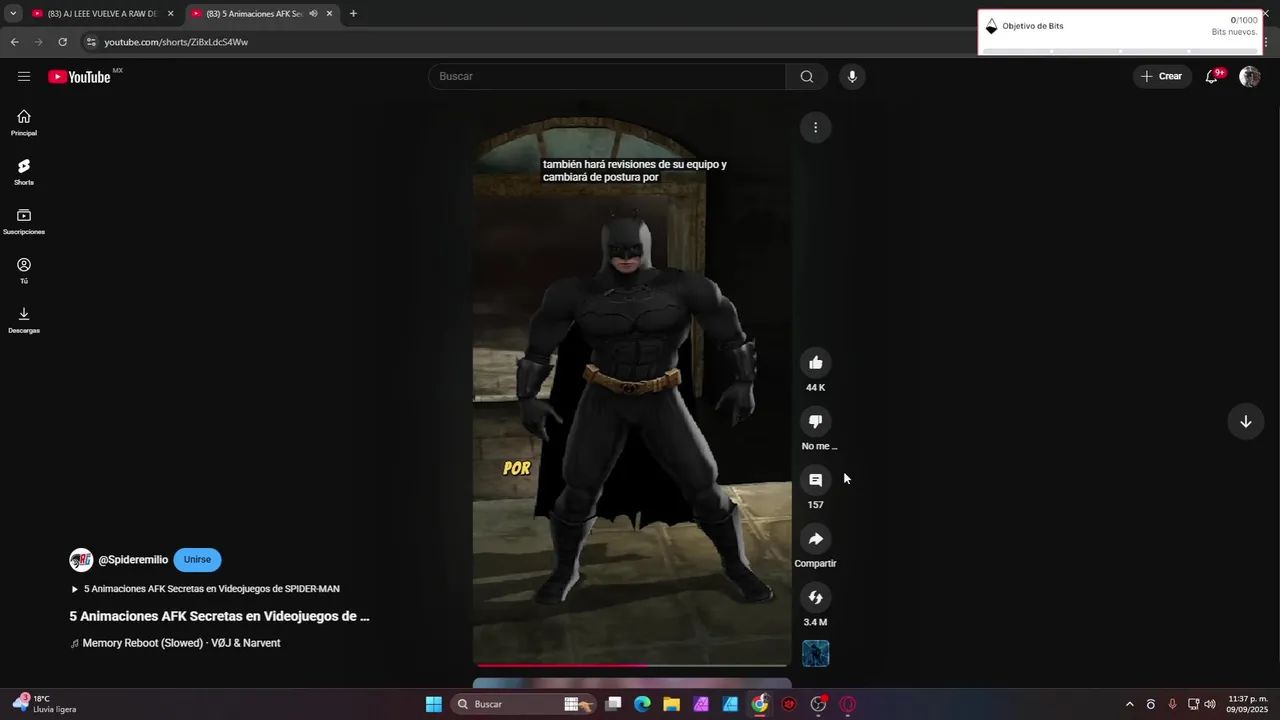Go to the next Short with down arrow
The image size is (1280, 720).
coord(1245,421)
